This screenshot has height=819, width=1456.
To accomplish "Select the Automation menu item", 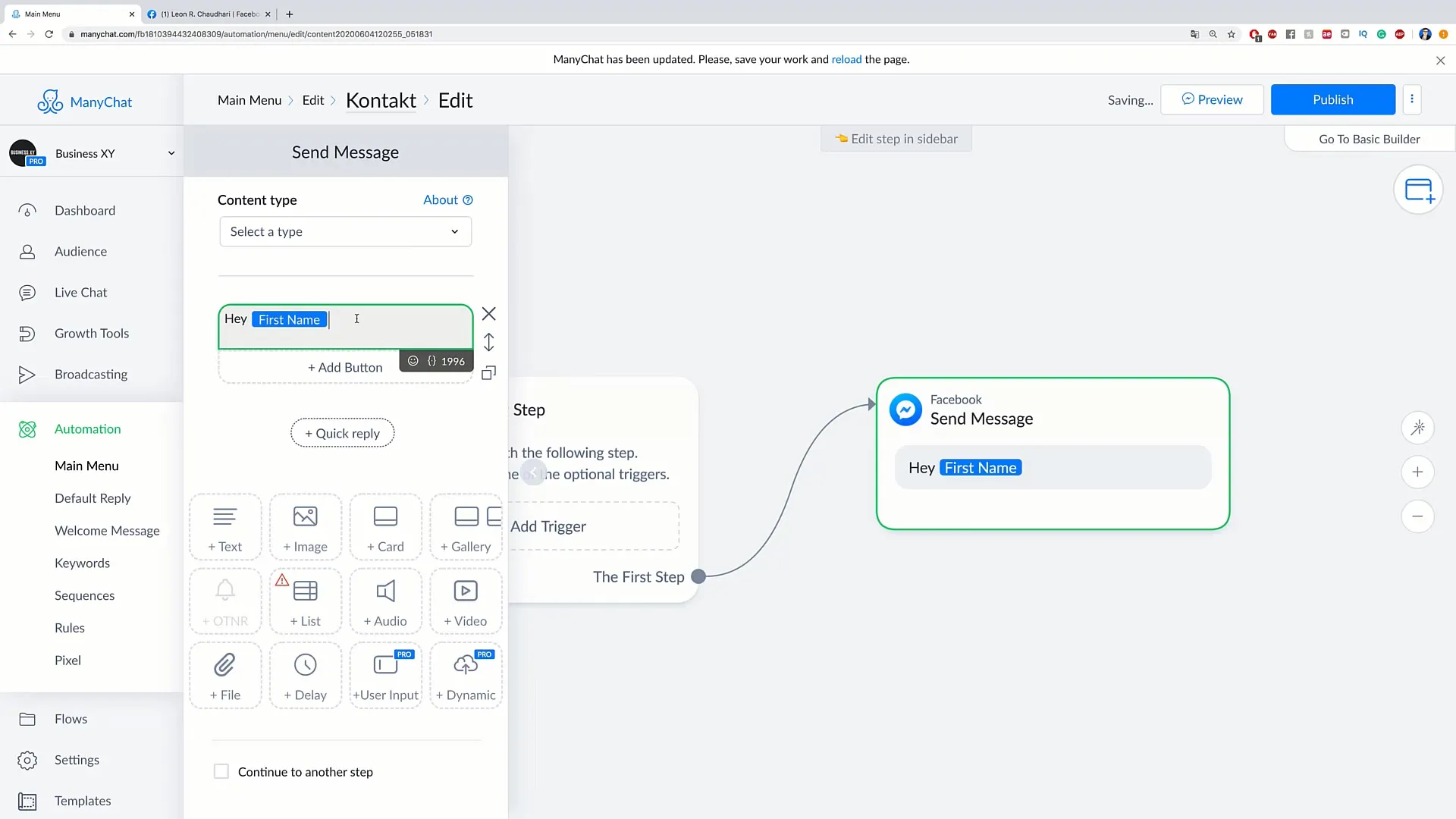I will 88,428.
